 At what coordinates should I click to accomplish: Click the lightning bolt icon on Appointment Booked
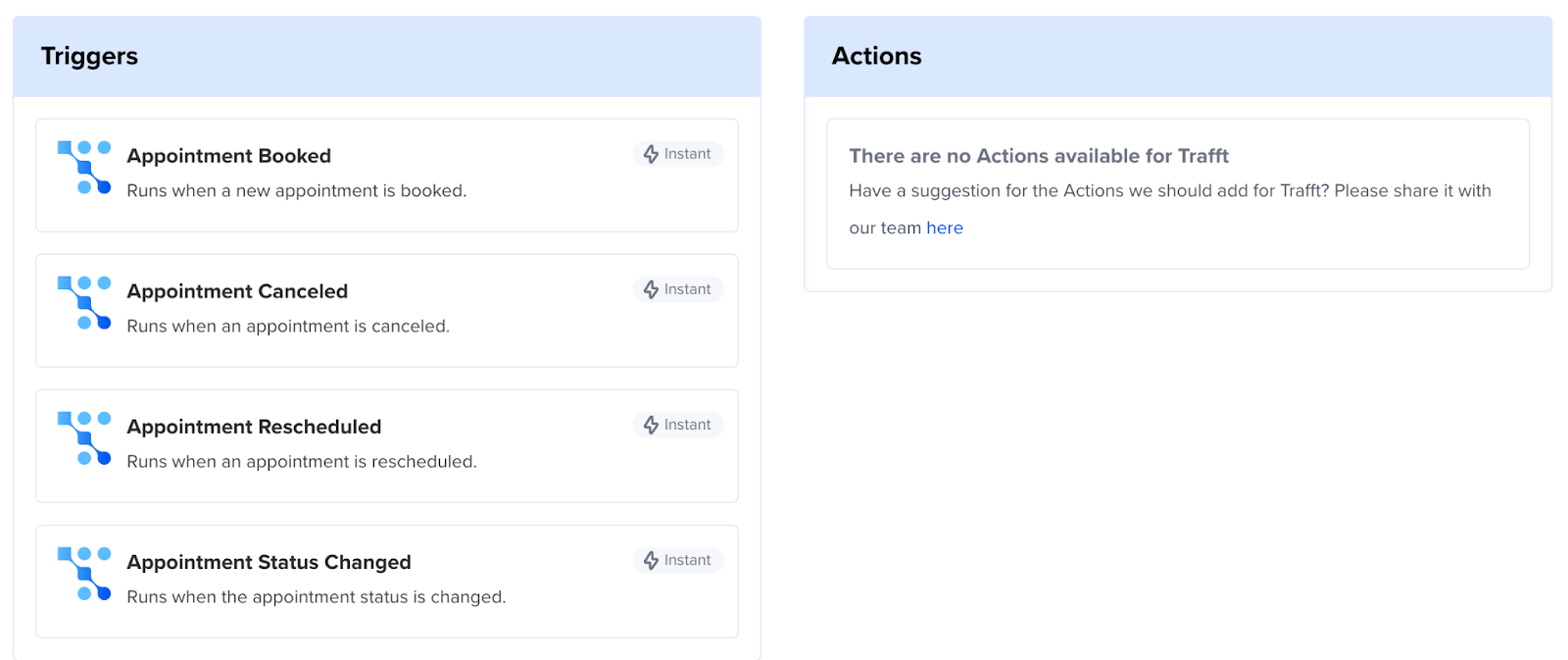[x=651, y=154]
